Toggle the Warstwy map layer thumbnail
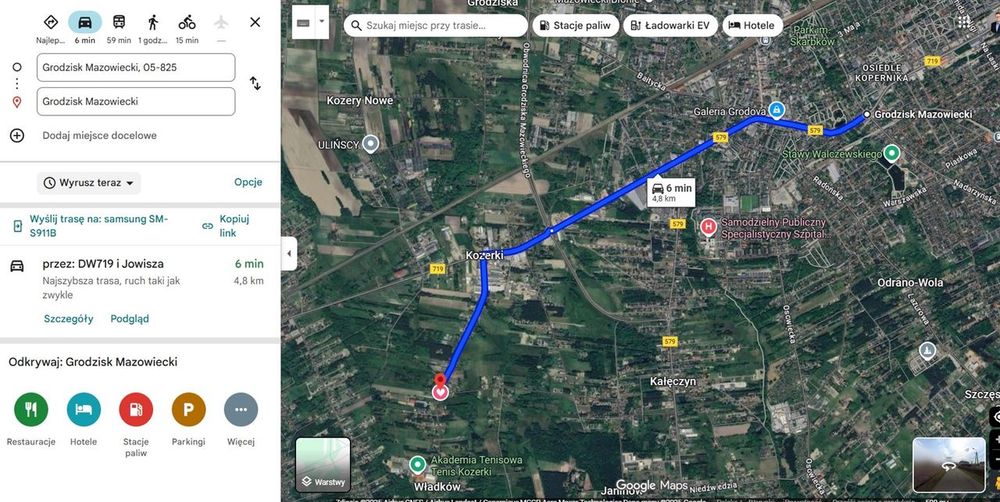1000x502 pixels. pyautogui.click(x=323, y=465)
